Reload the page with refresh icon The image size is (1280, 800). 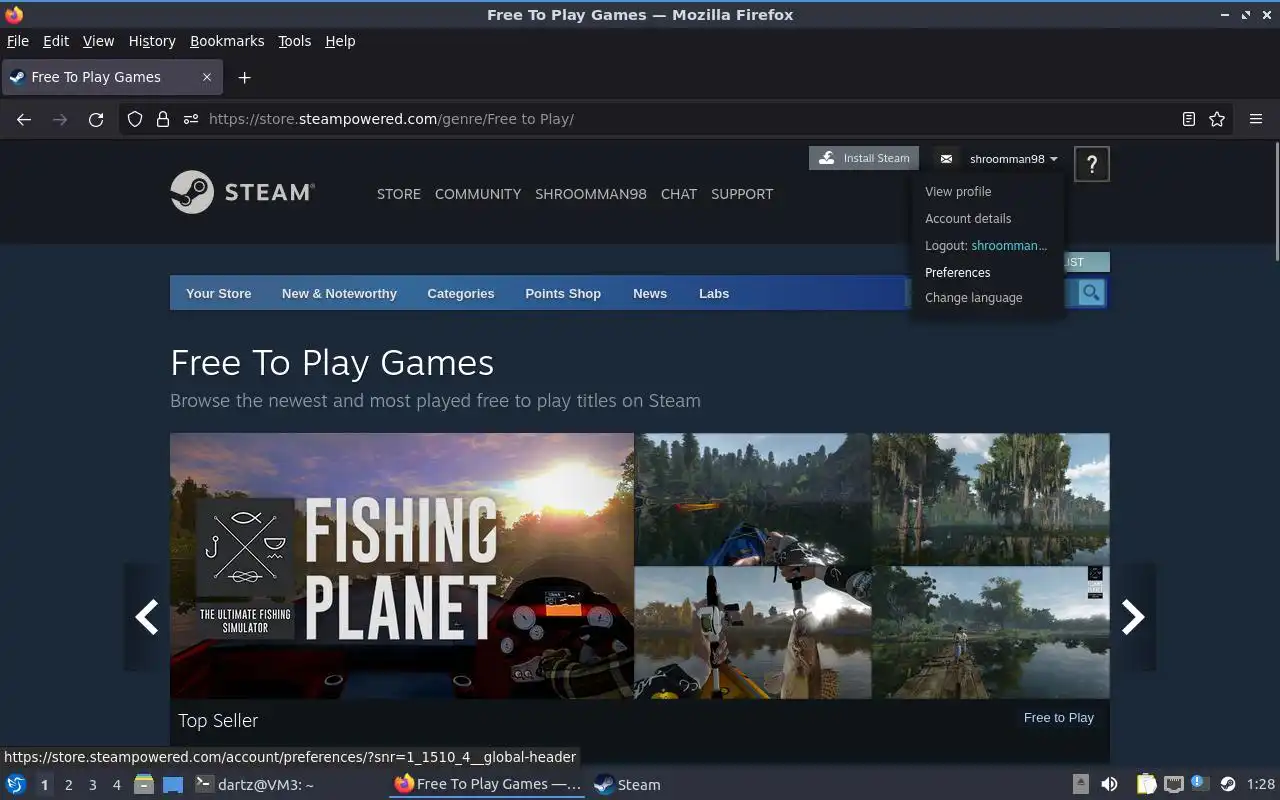(x=96, y=119)
